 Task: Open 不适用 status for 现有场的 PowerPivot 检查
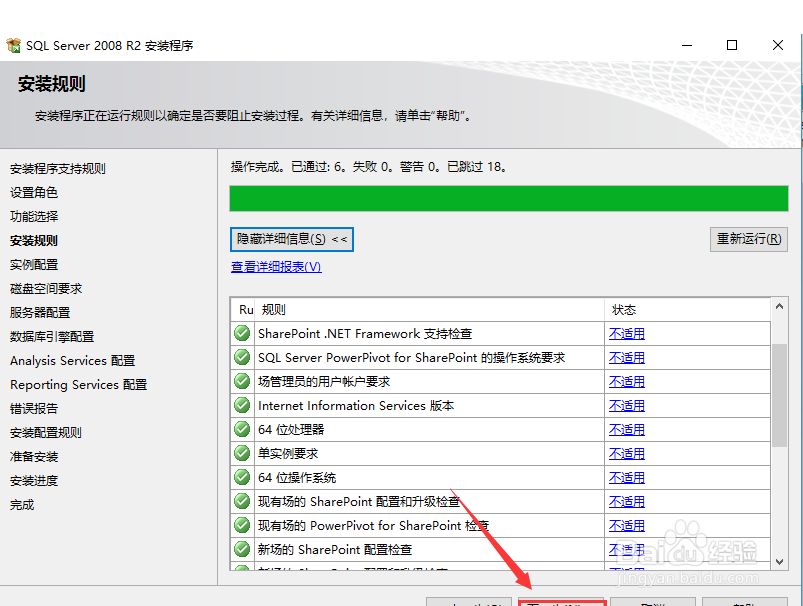point(627,526)
